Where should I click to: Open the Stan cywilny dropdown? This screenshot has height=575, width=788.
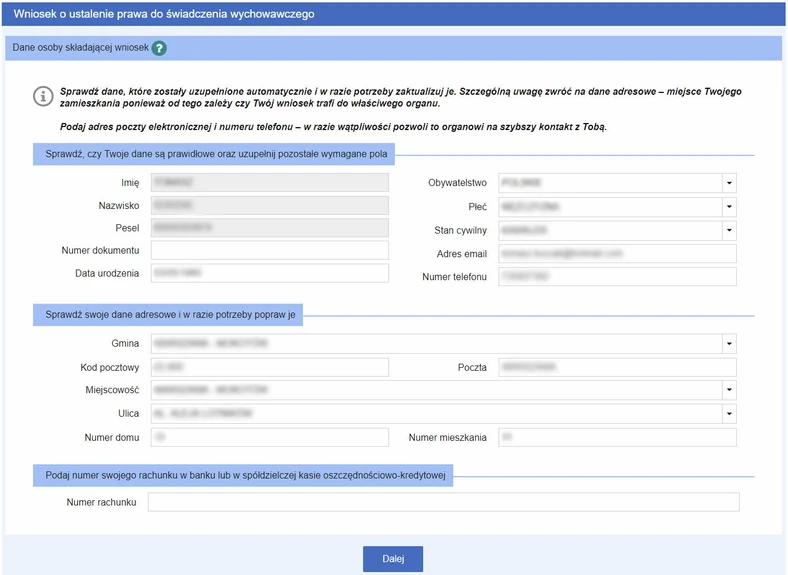tap(729, 230)
